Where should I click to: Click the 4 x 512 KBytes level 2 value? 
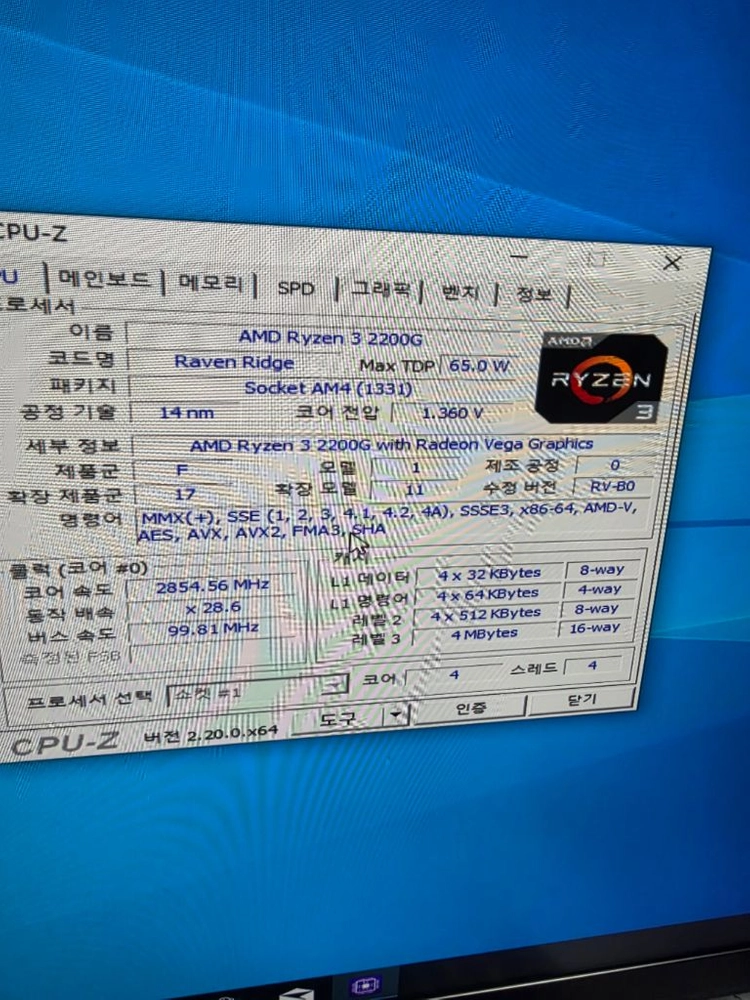pos(485,614)
